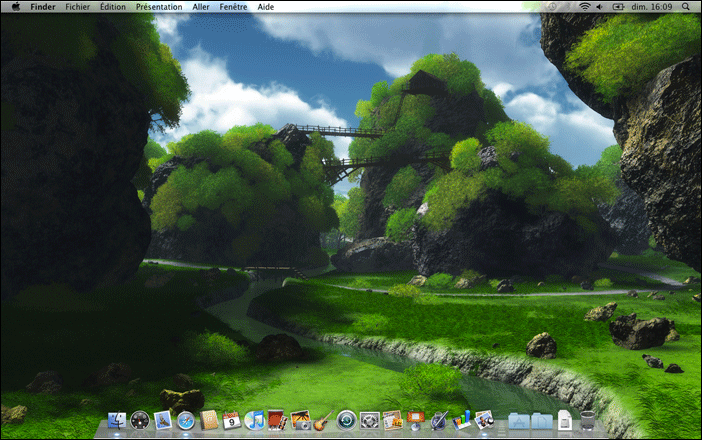
Task: Open the Aller menu
Action: point(201,7)
